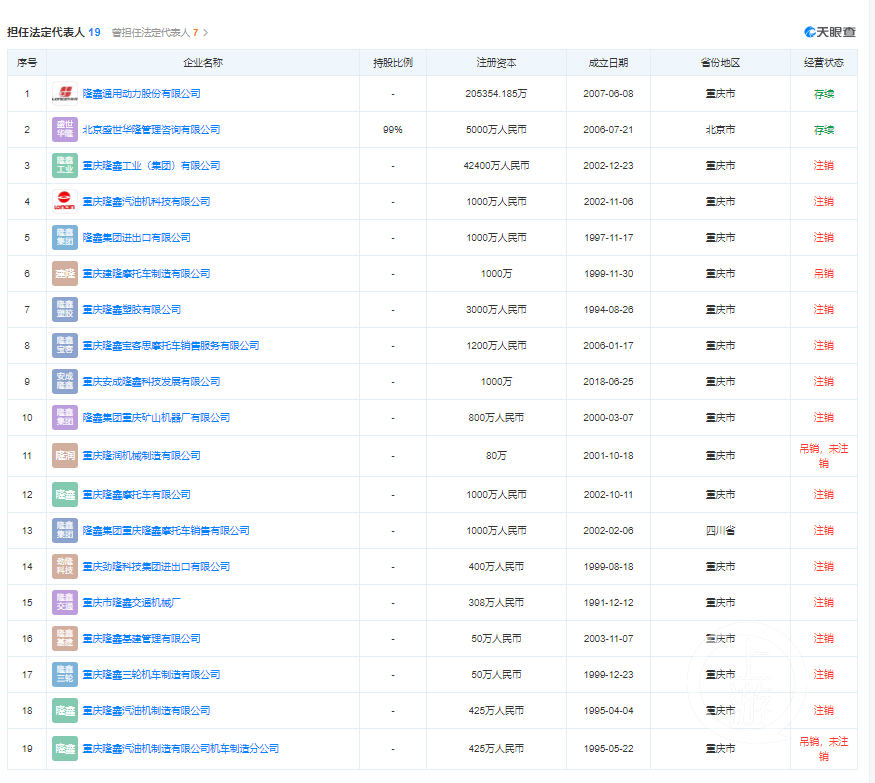The image size is (875, 783).
Task: Switch to the 曾担任法定代表人 tab
Action: click(x=154, y=33)
